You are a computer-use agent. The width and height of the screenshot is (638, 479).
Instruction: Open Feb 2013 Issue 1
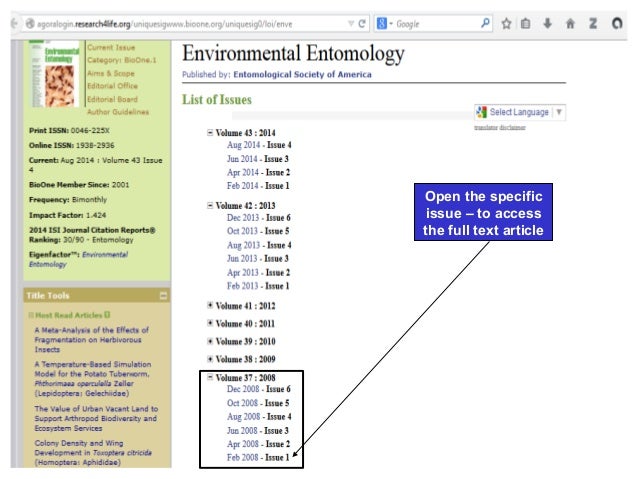point(258,286)
